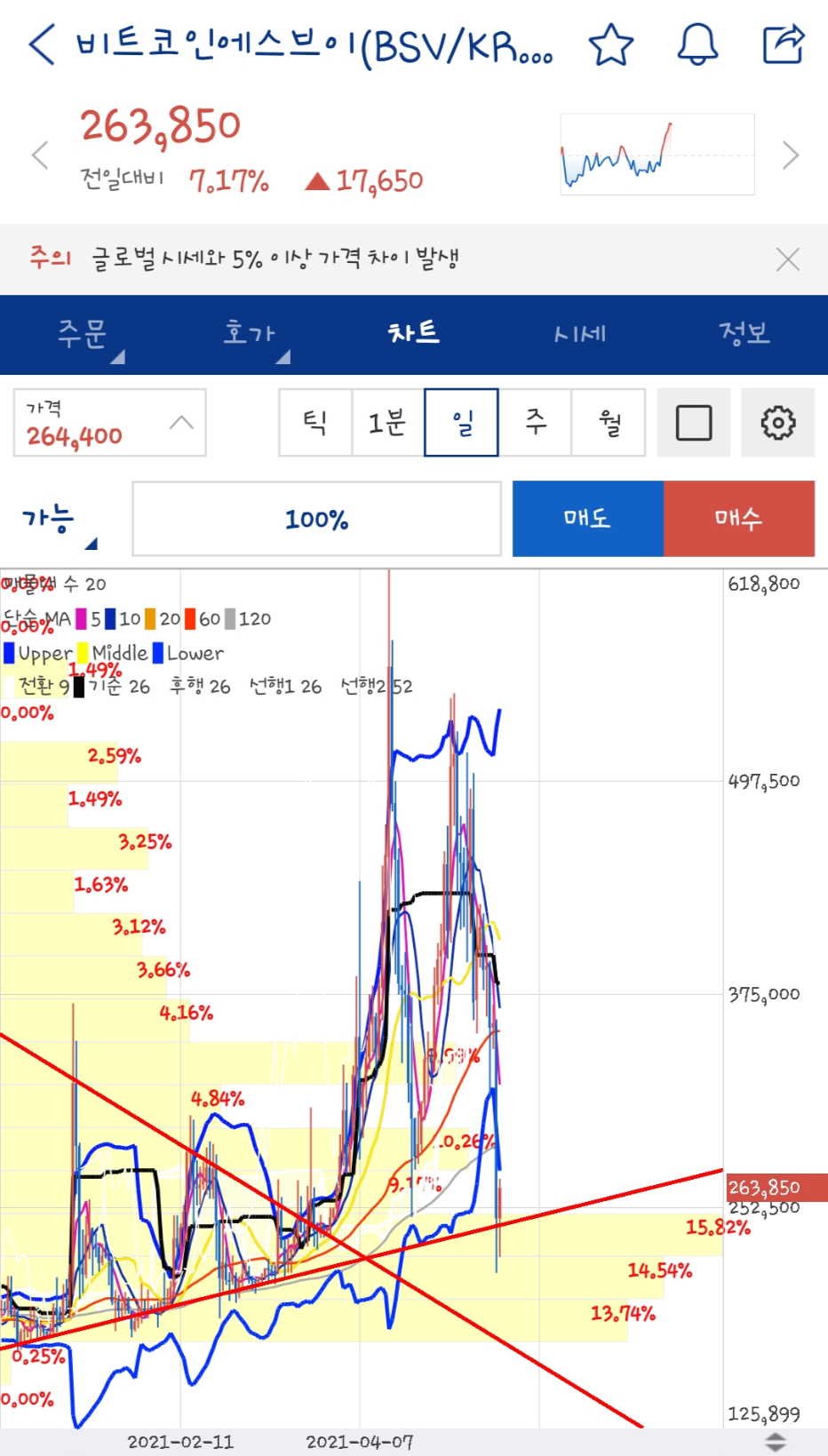
Task: Click the MA 5 pink color swatch
Action: click(82, 618)
